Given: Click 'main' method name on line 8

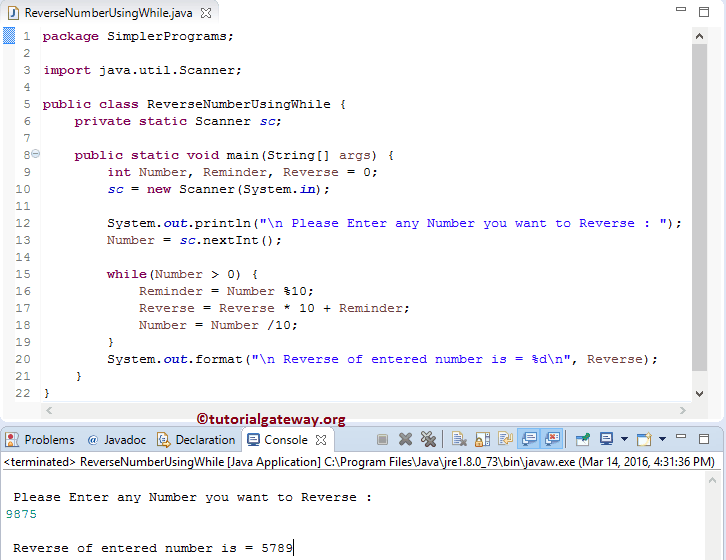Looking at the screenshot, I should pos(242,155).
